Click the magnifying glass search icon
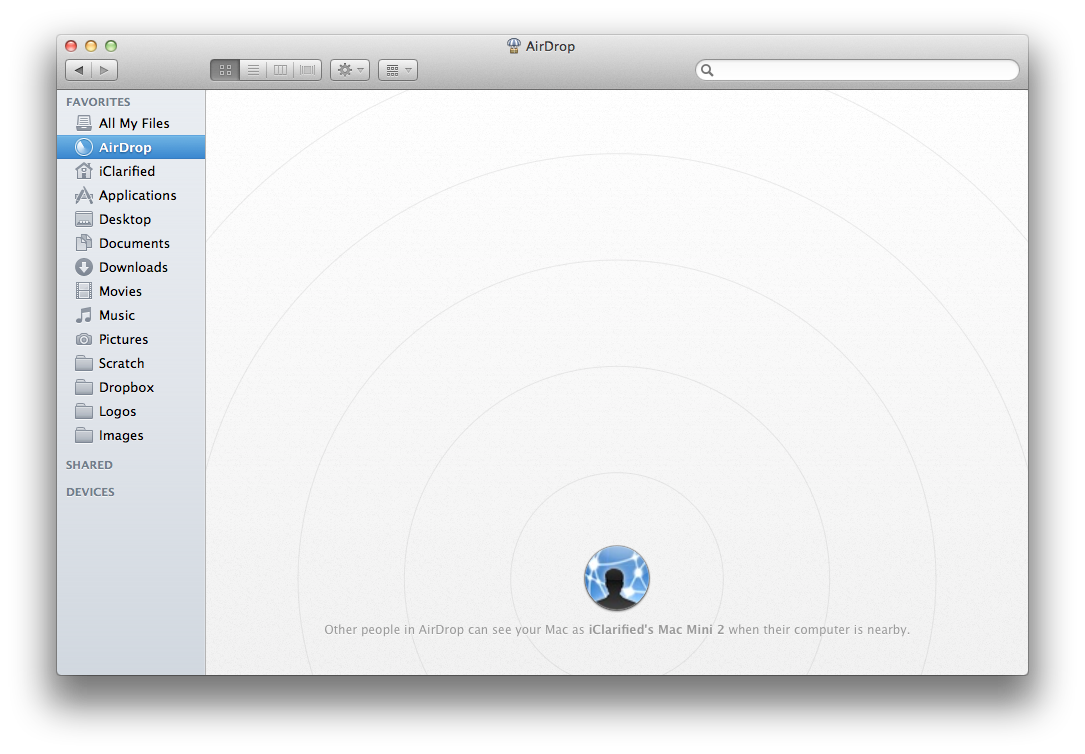The width and height of the screenshot is (1085, 754). [707, 70]
